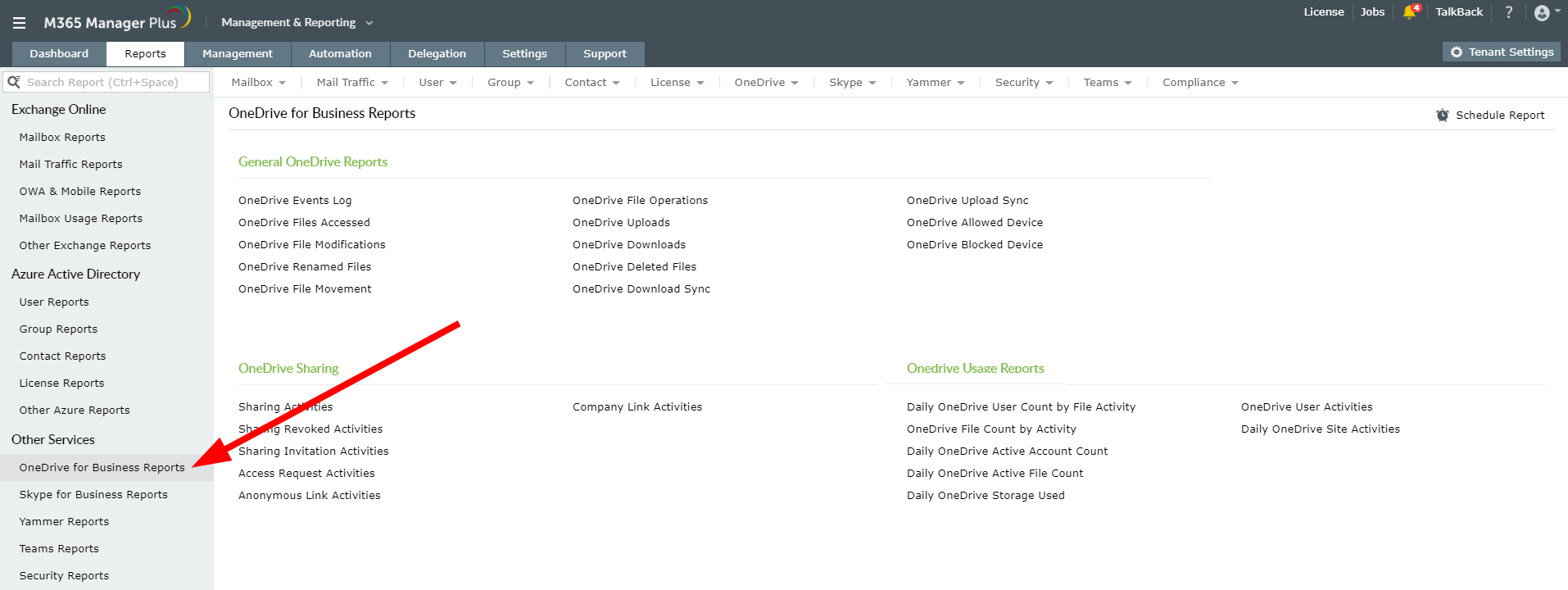Switch to the Dashboard tab

click(x=59, y=53)
